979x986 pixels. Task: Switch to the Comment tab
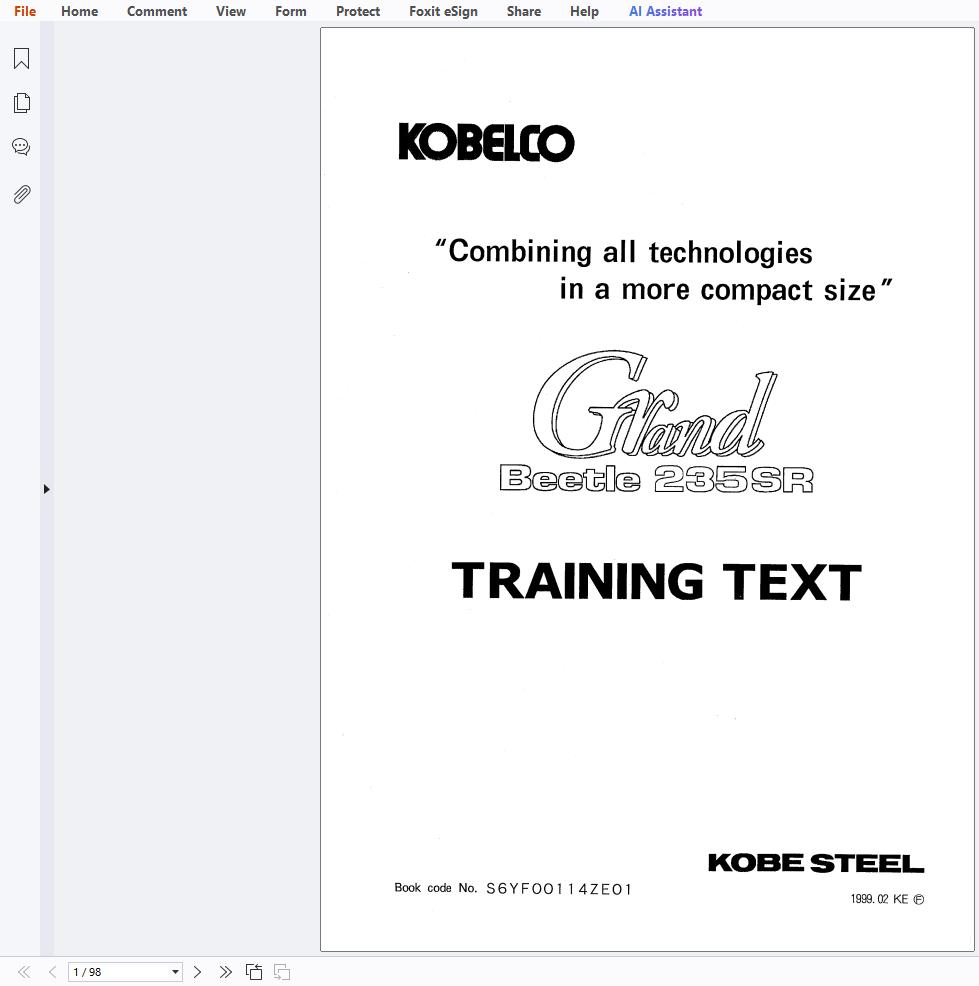click(x=157, y=11)
